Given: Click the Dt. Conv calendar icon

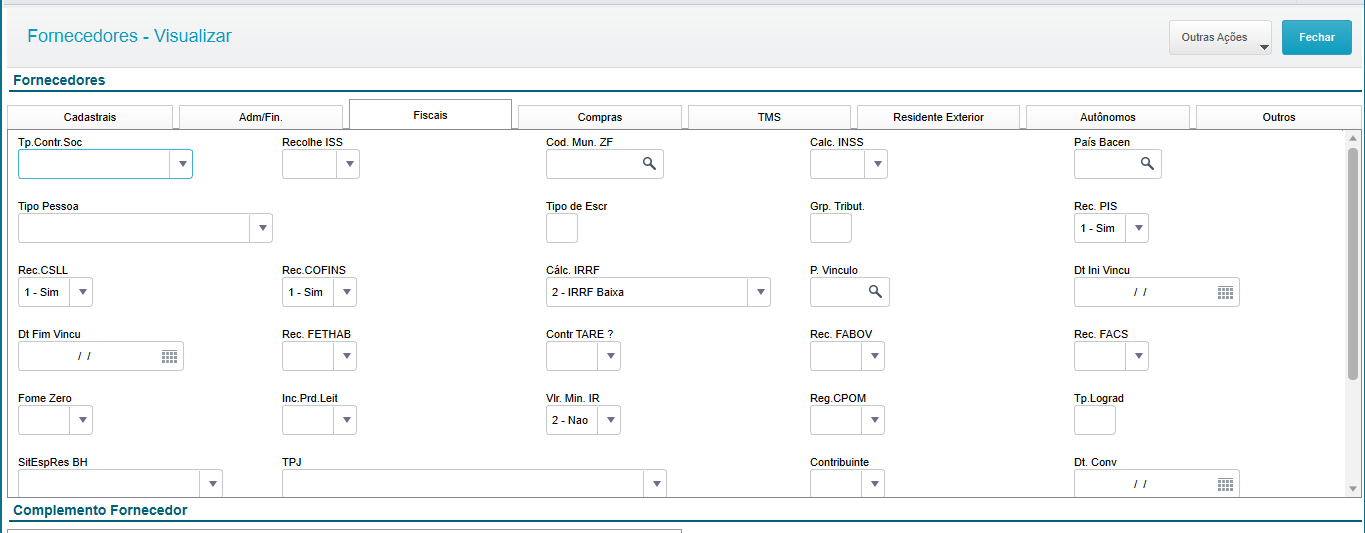Looking at the screenshot, I should (1225, 484).
